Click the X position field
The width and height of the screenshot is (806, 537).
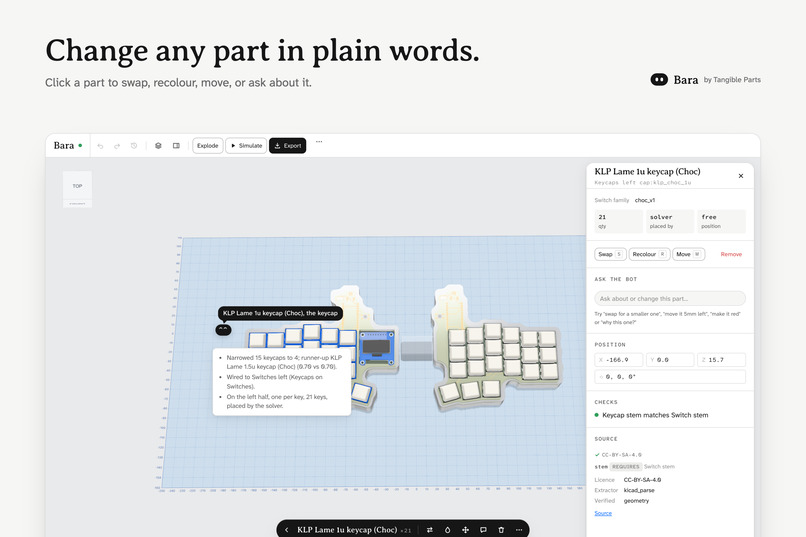pos(618,360)
